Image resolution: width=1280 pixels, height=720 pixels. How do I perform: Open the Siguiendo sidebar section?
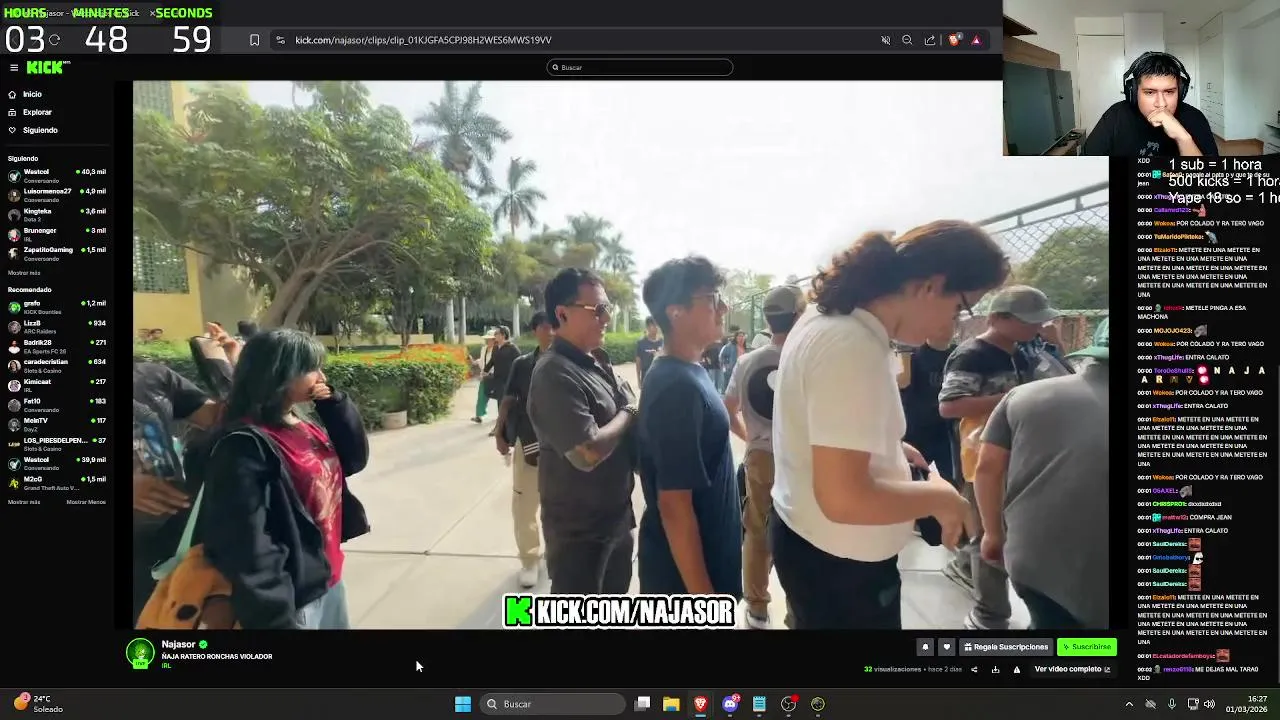pos(40,130)
